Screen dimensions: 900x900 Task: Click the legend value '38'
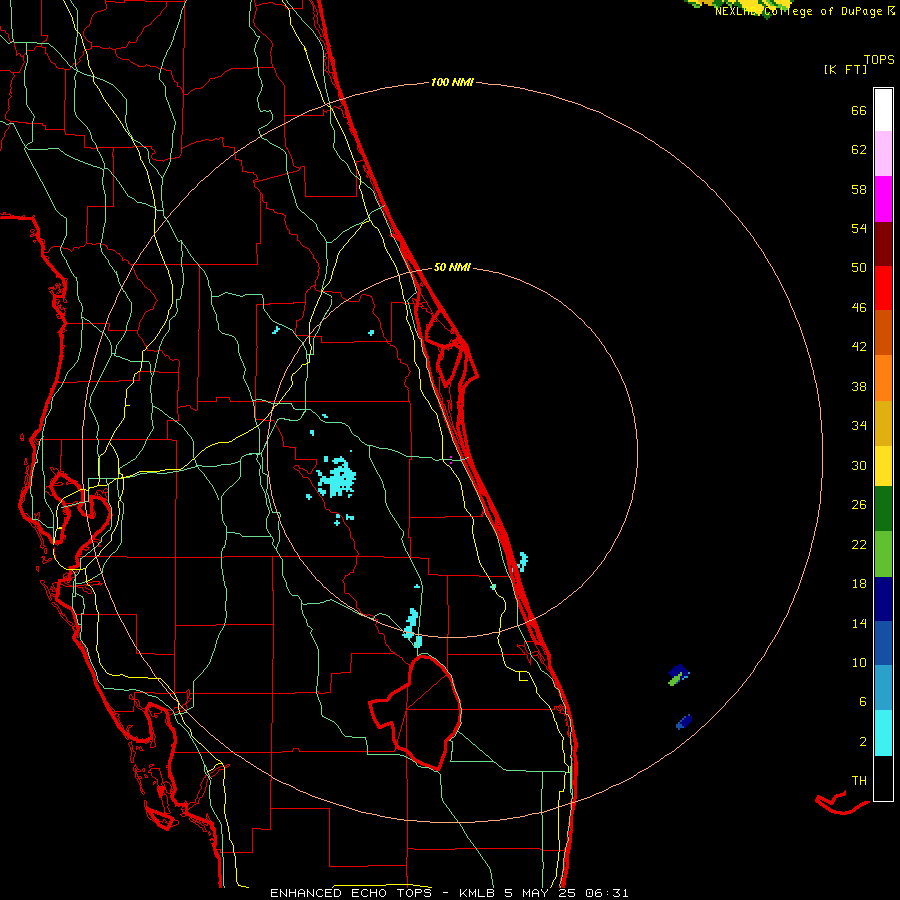click(x=859, y=387)
